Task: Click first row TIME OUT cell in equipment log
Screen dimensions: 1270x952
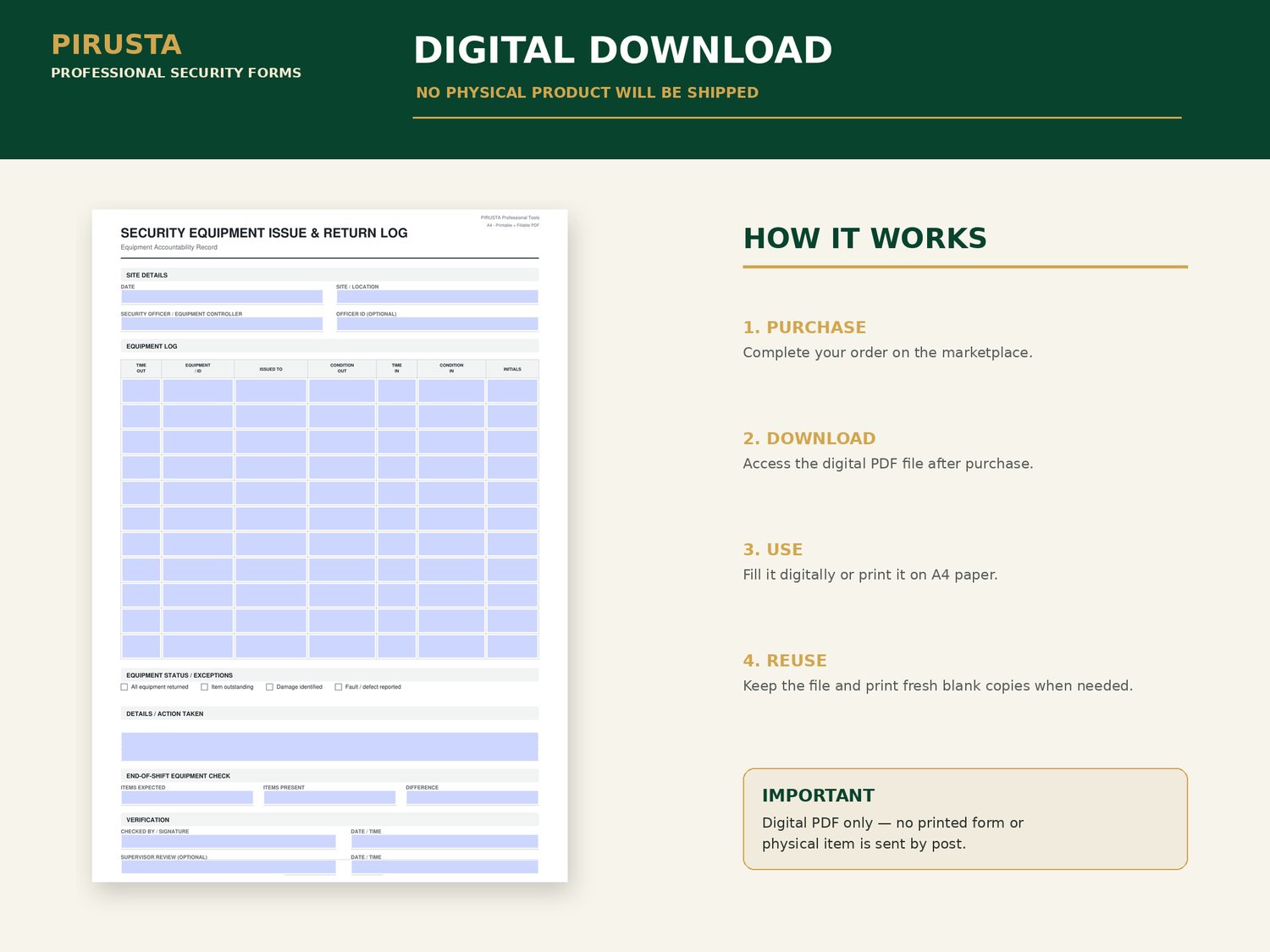Action: click(x=141, y=391)
